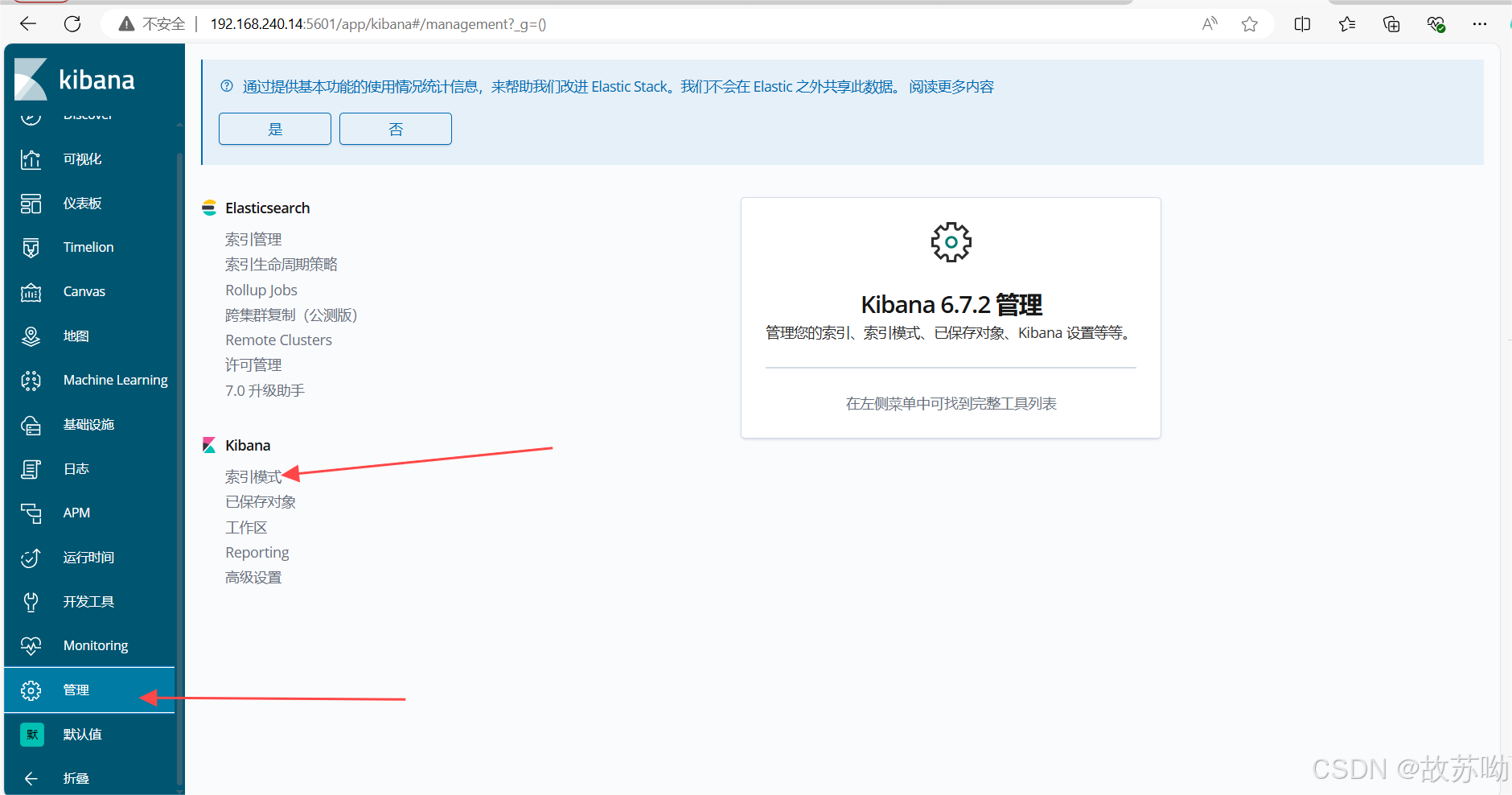Click the browser address bar URL

tap(378, 24)
